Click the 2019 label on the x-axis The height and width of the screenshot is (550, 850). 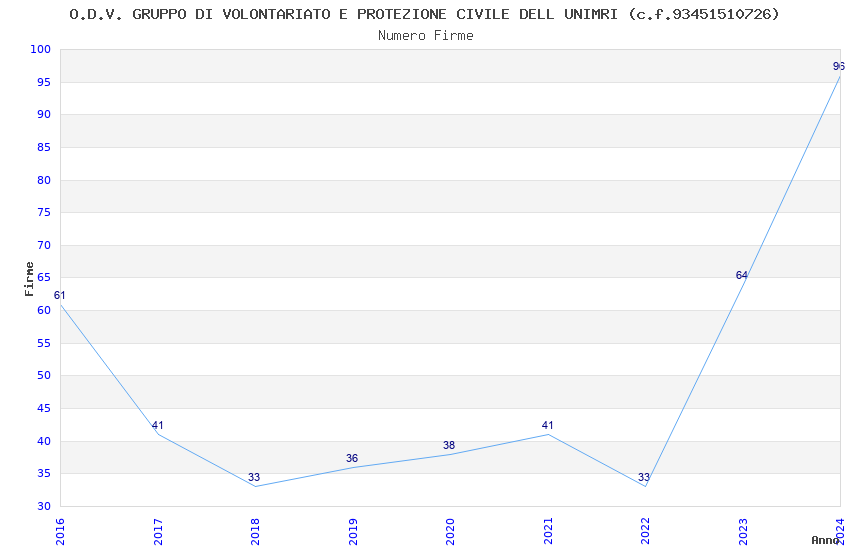353,530
